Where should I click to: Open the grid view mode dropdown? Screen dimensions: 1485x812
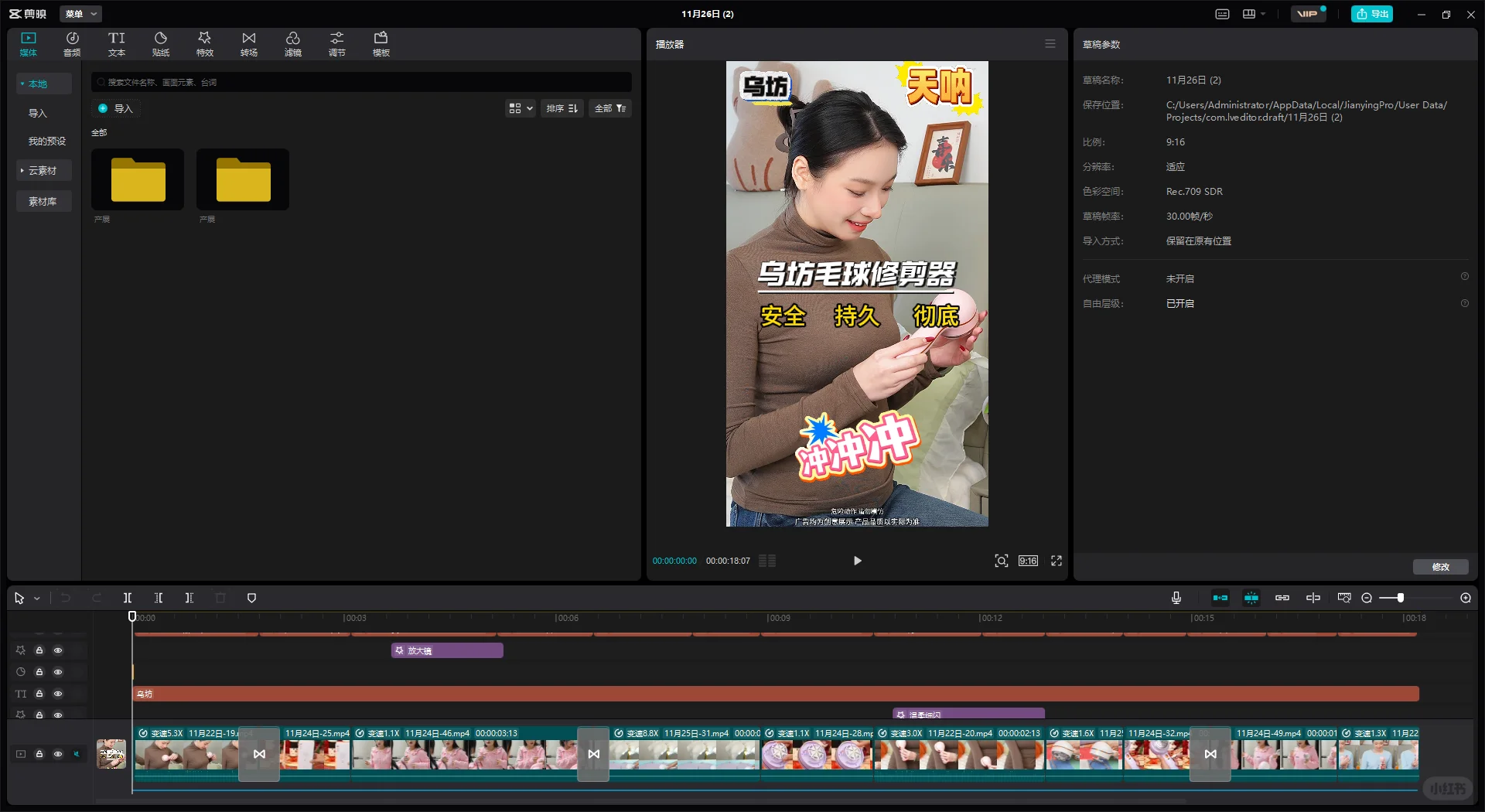(521, 108)
